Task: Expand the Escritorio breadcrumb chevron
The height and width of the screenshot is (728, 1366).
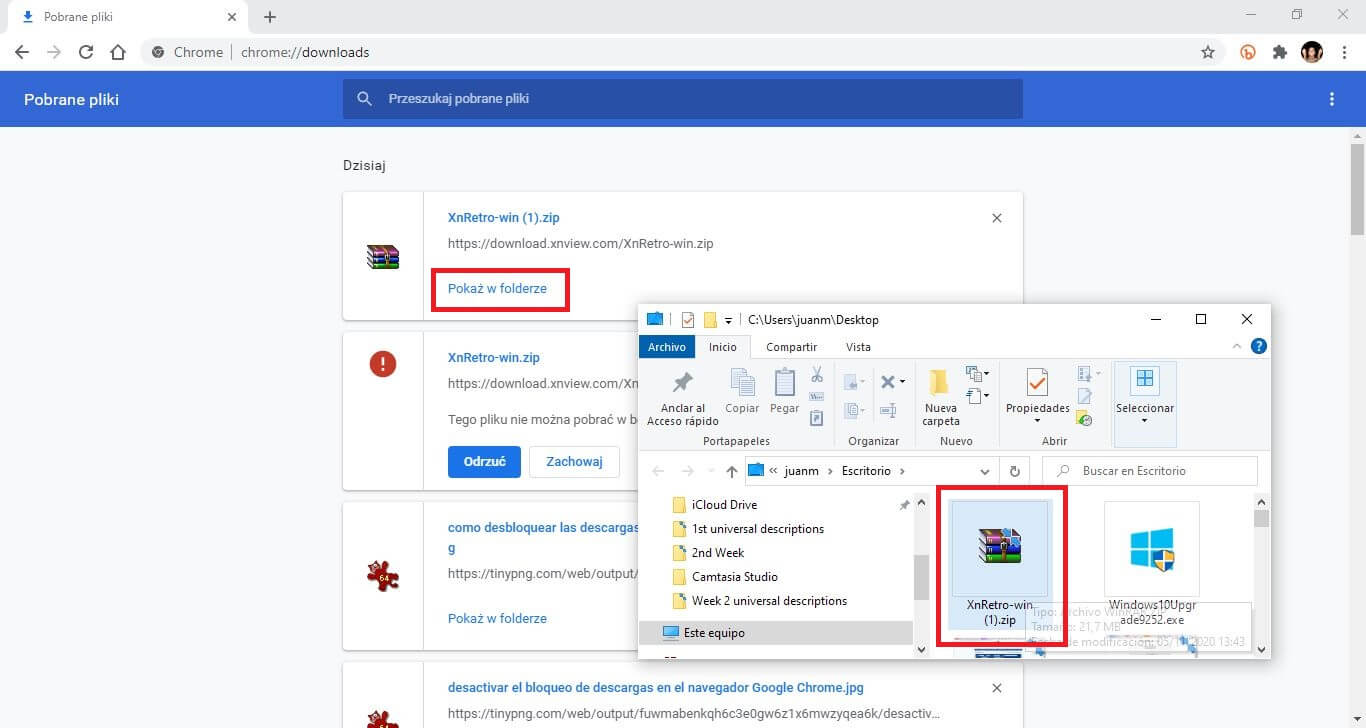Action: point(902,471)
